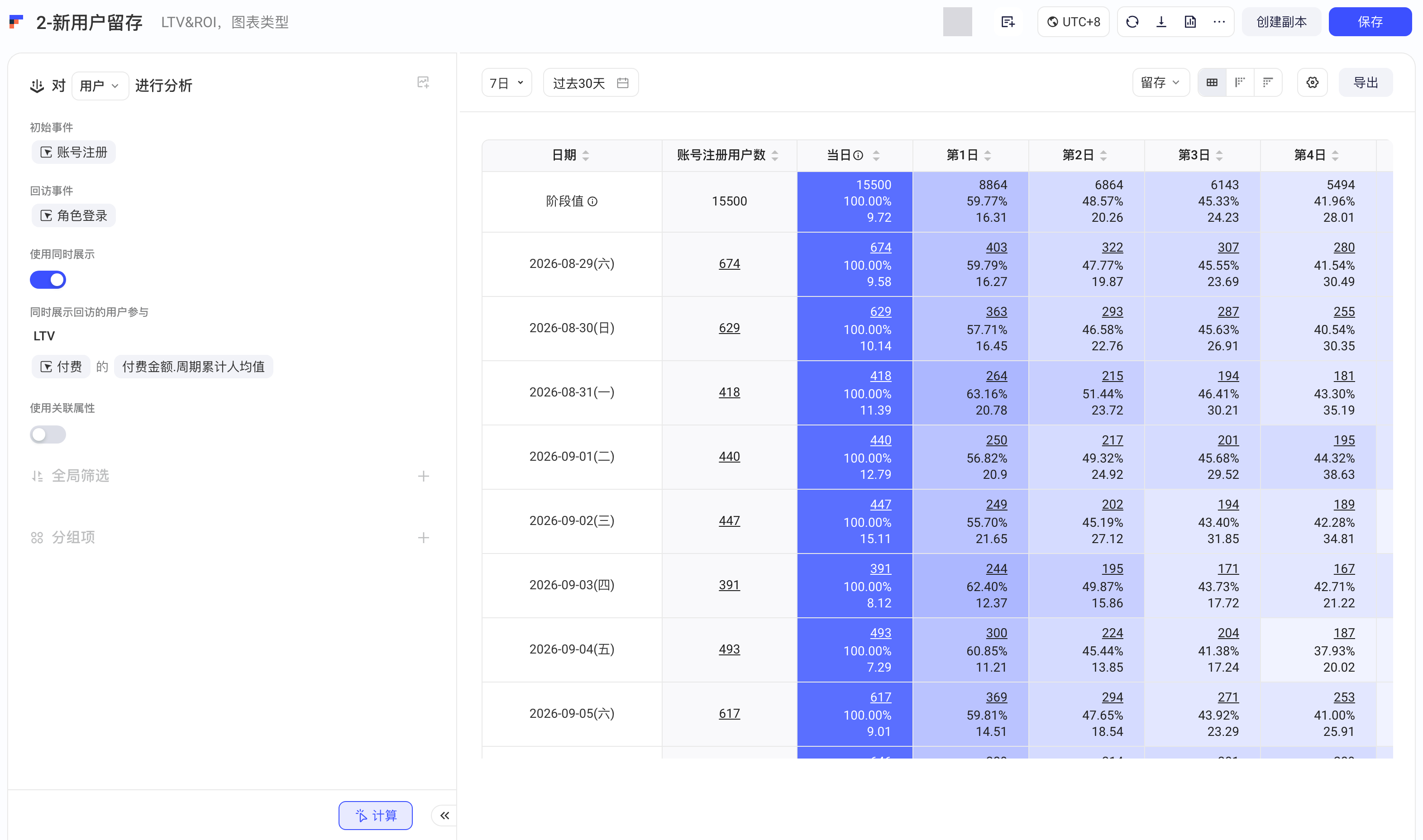1423x840 pixels.
Task: Open user count 418 in 账号注册用户数 column
Action: click(x=729, y=392)
